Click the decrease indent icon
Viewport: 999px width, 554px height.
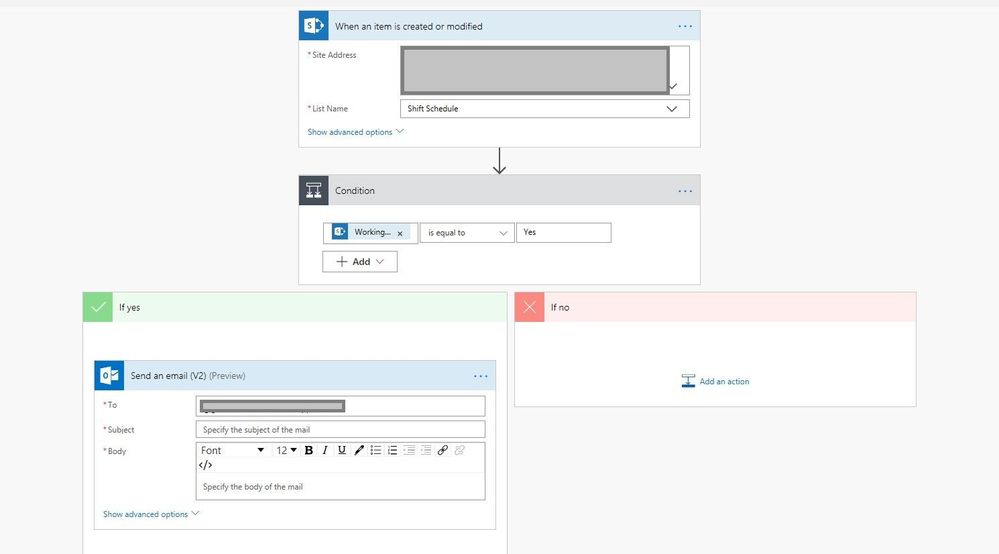(409, 450)
